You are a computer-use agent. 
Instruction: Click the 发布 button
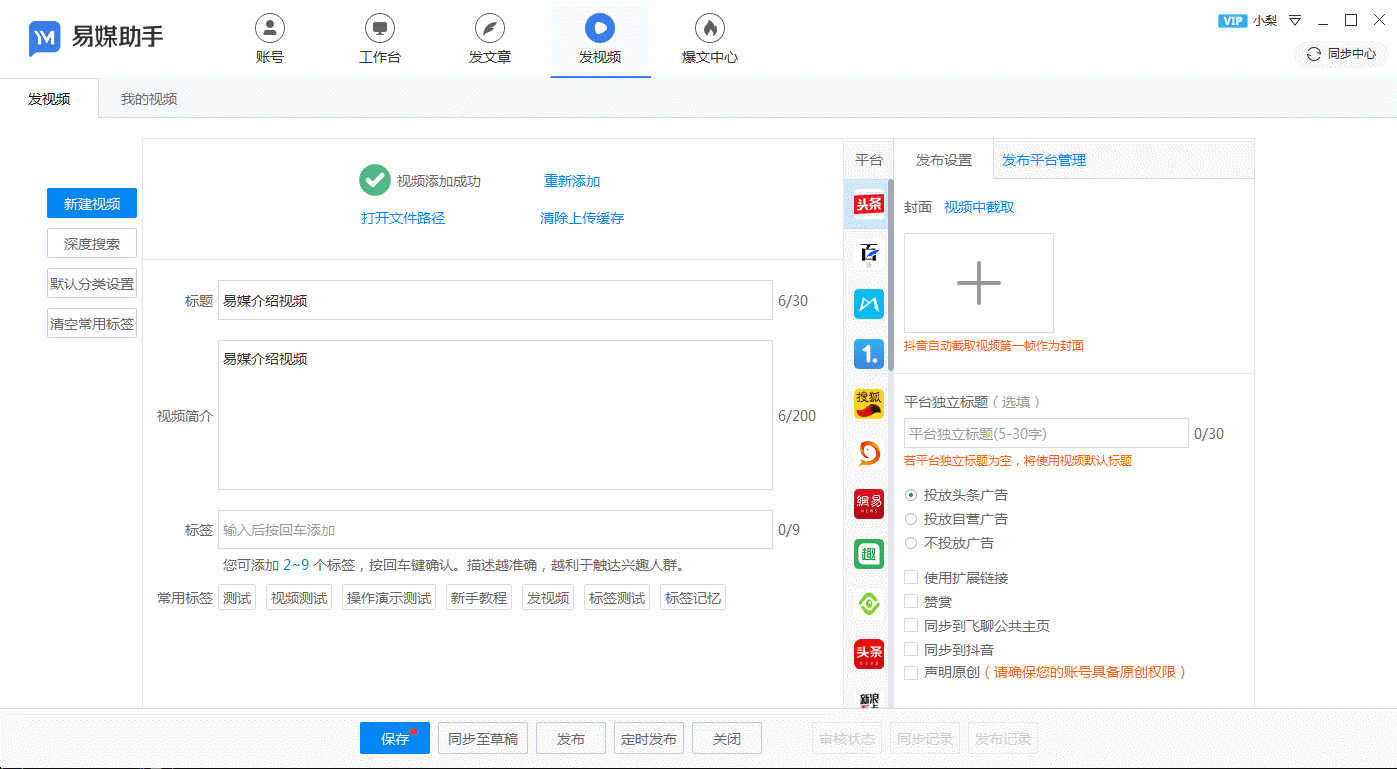tap(571, 738)
